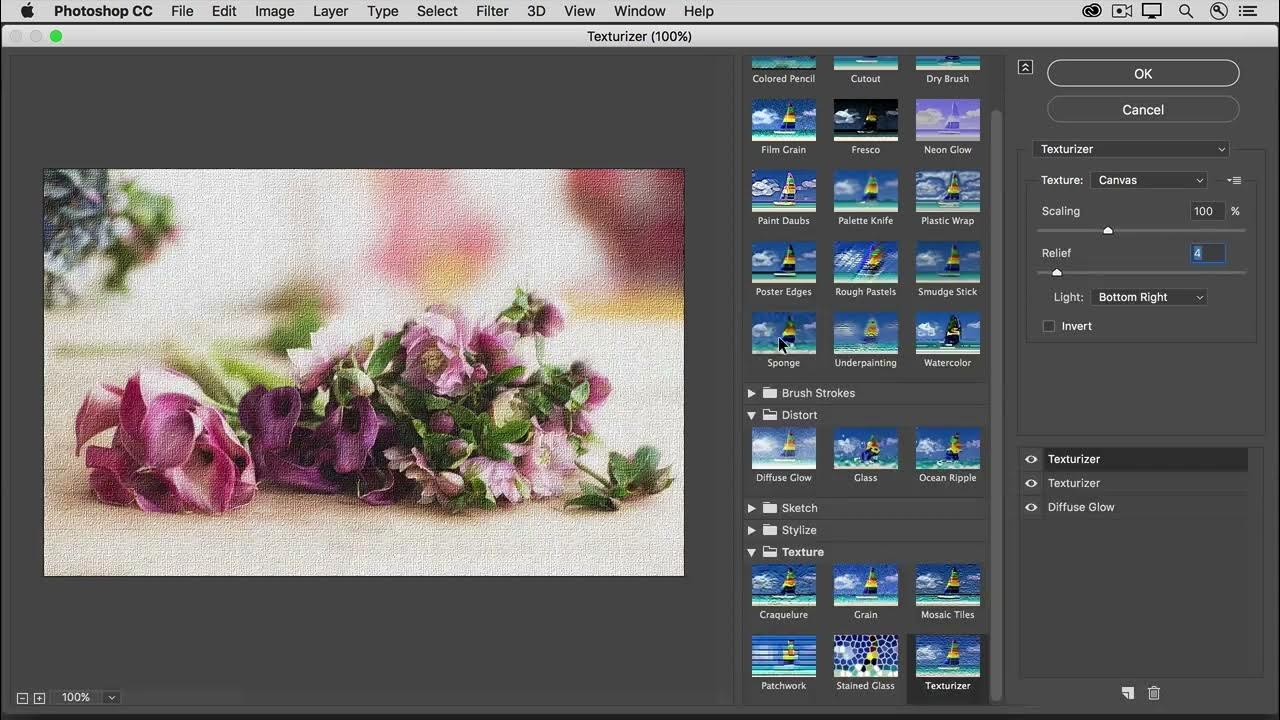Viewport: 1280px width, 720px height.
Task: Open the Filter menu
Action: pyautogui.click(x=492, y=11)
